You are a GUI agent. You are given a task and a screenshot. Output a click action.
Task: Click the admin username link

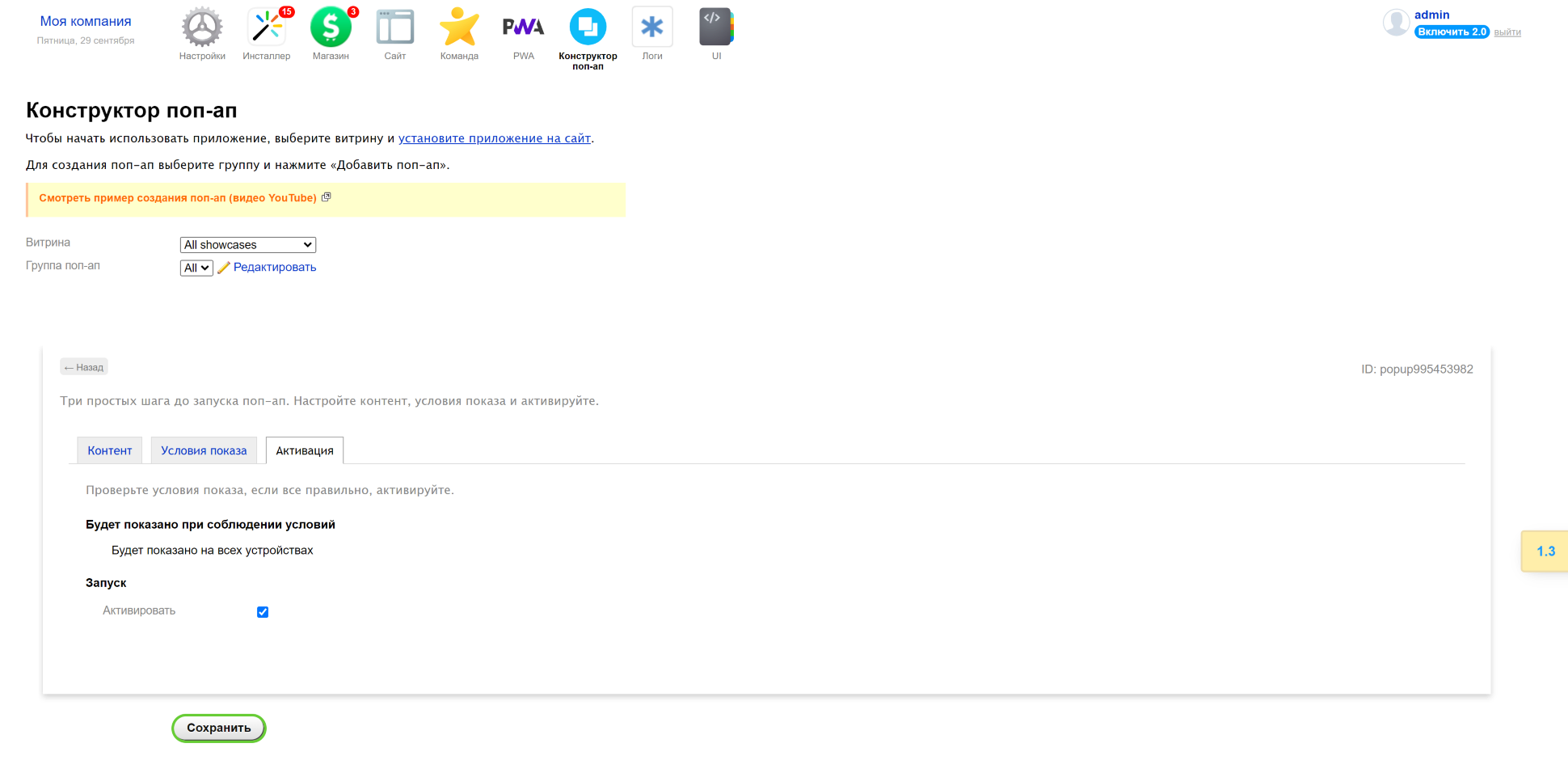click(1431, 15)
